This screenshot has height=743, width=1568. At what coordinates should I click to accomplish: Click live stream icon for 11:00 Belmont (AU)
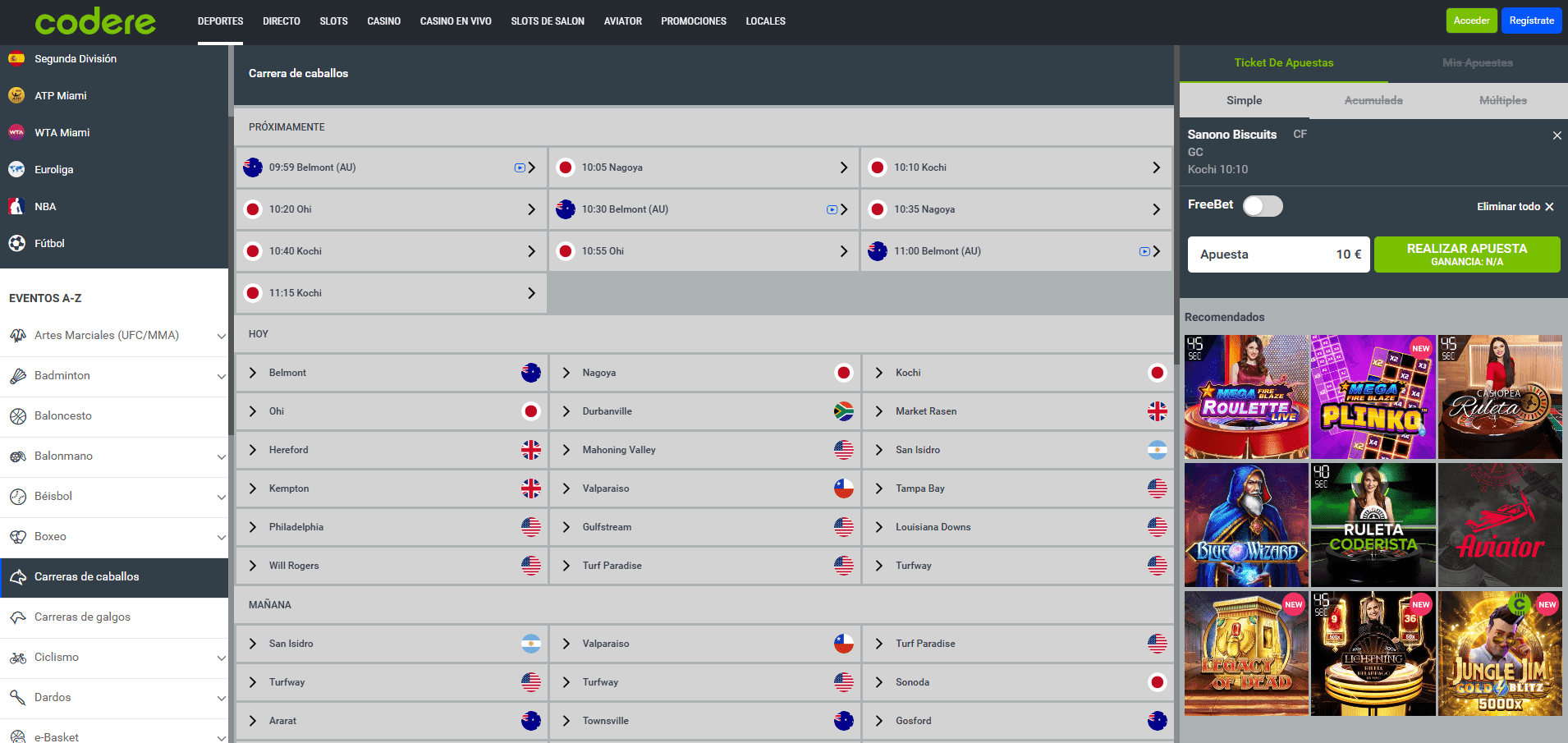point(1144,251)
